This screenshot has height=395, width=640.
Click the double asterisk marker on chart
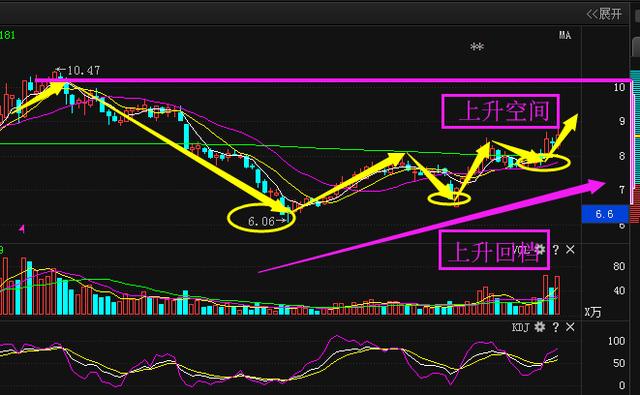pyautogui.click(x=477, y=47)
